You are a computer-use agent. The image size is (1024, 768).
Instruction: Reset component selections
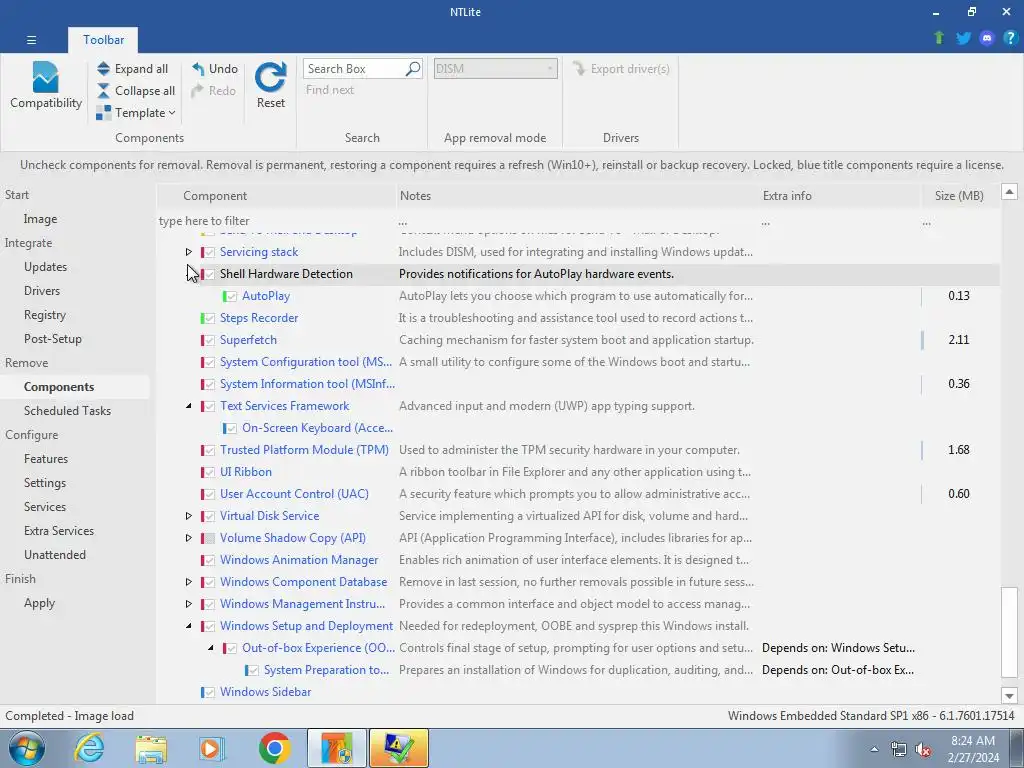(x=270, y=85)
